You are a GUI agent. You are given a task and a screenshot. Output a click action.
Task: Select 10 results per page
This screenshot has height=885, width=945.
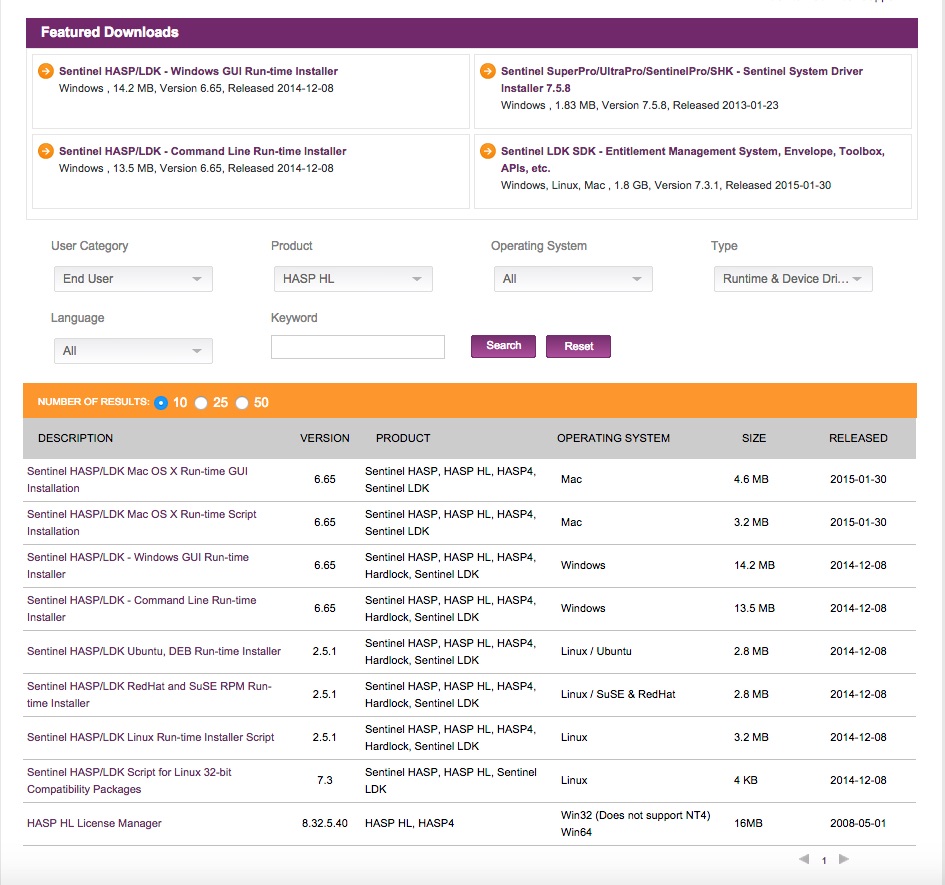(161, 403)
